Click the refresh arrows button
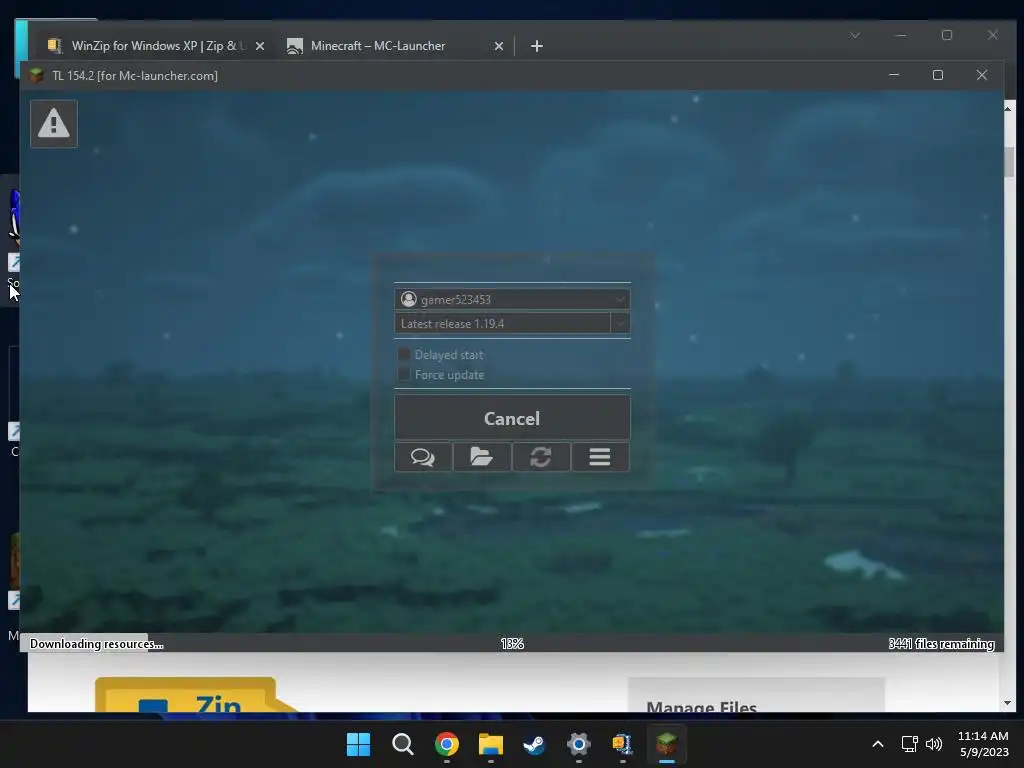1024x768 pixels. pos(541,457)
